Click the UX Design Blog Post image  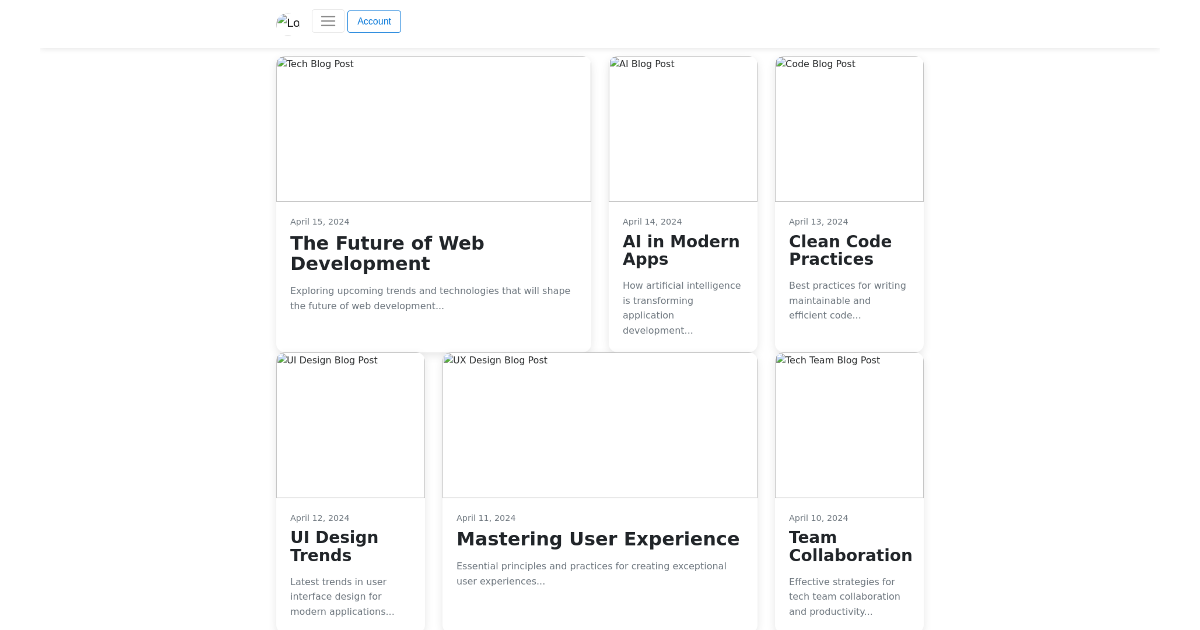coord(599,425)
